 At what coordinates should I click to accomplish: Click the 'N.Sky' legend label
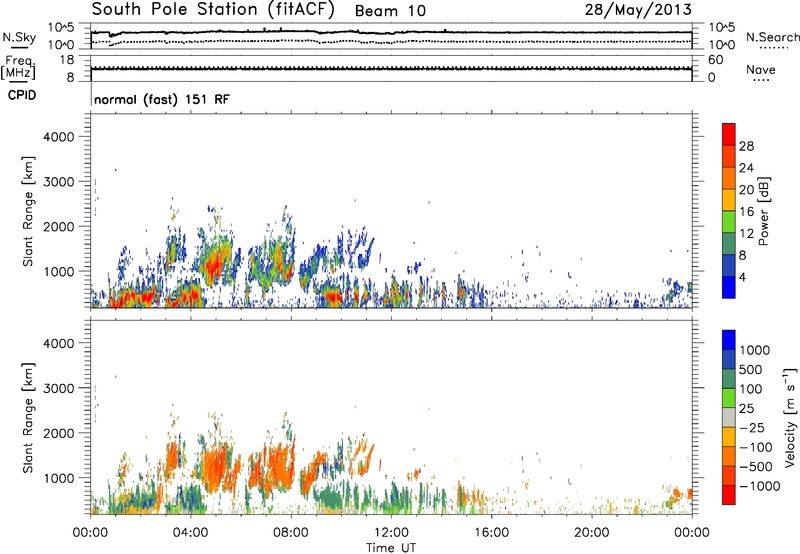click(x=19, y=37)
